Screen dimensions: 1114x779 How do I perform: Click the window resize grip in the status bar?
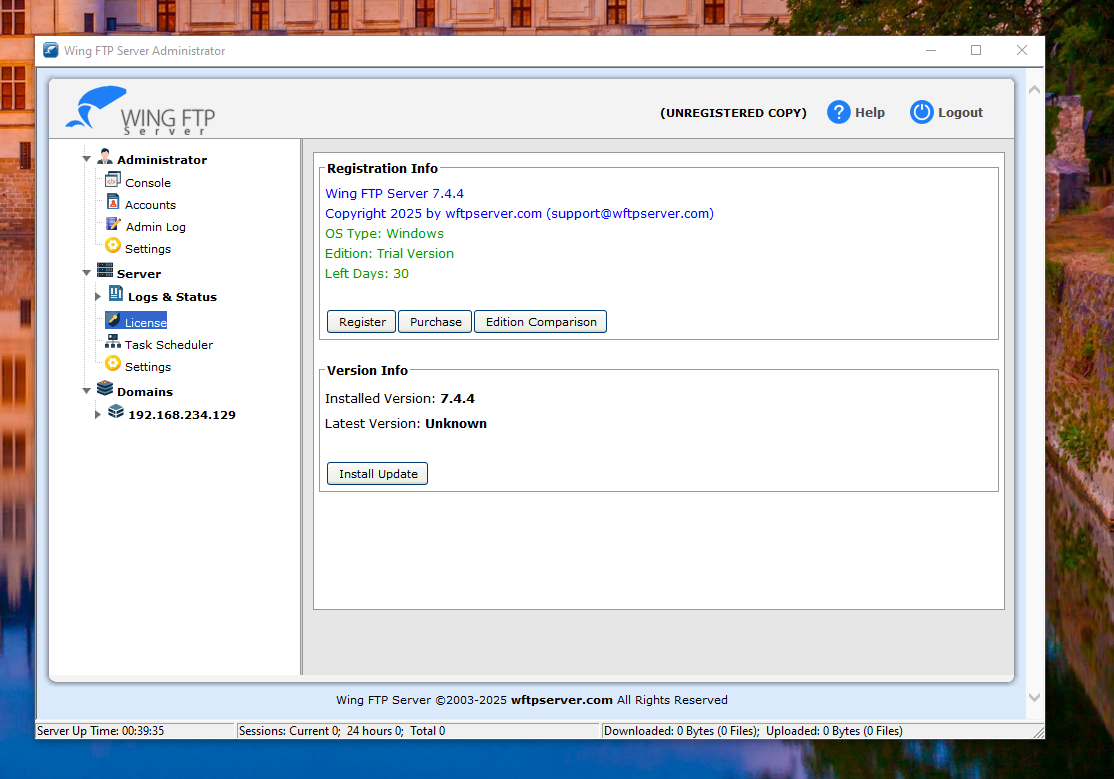tap(1039, 732)
